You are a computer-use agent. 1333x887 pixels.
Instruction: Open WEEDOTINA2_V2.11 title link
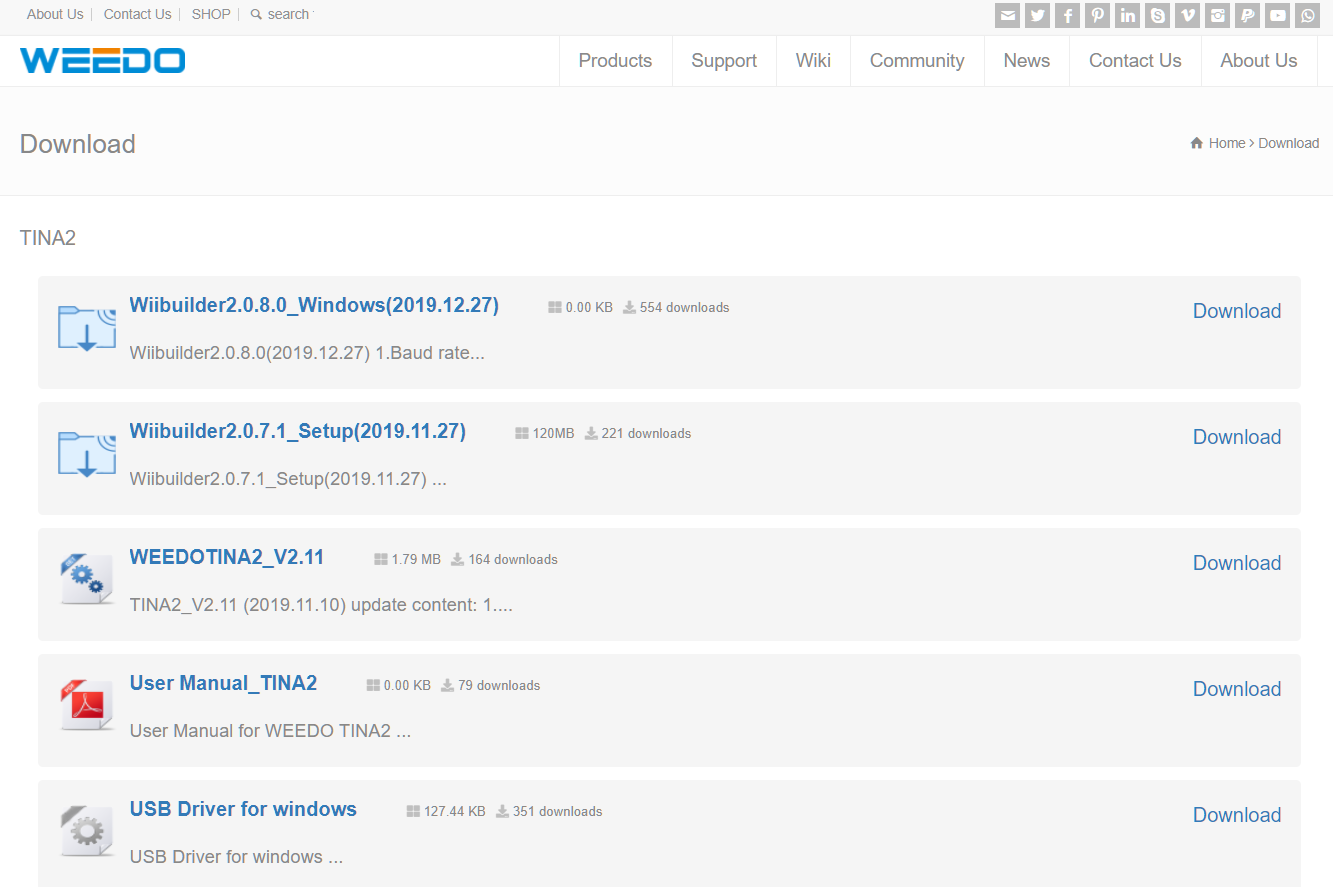[x=227, y=557]
